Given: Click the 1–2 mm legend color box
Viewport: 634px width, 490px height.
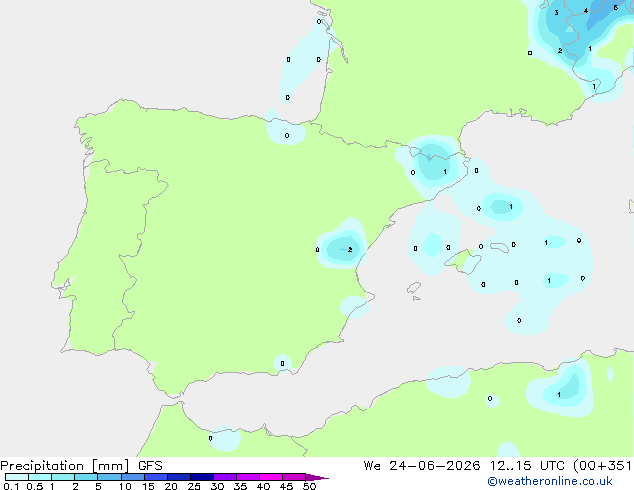Looking at the screenshot, I should click(x=63, y=477).
